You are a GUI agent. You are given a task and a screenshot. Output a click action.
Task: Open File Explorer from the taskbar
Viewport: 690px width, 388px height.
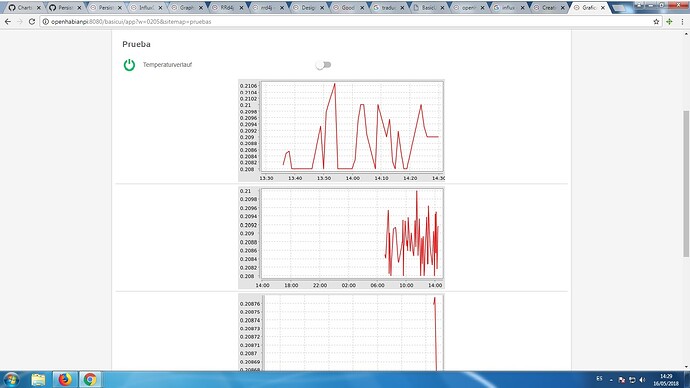click(38, 379)
